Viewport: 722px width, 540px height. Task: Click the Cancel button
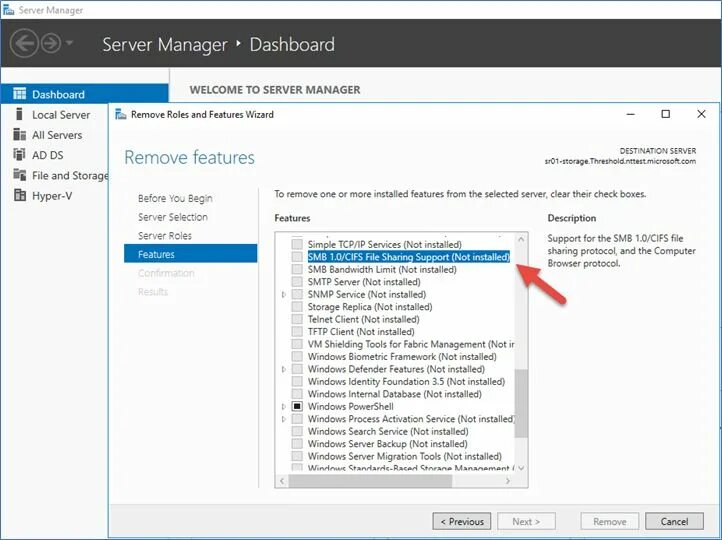point(674,521)
